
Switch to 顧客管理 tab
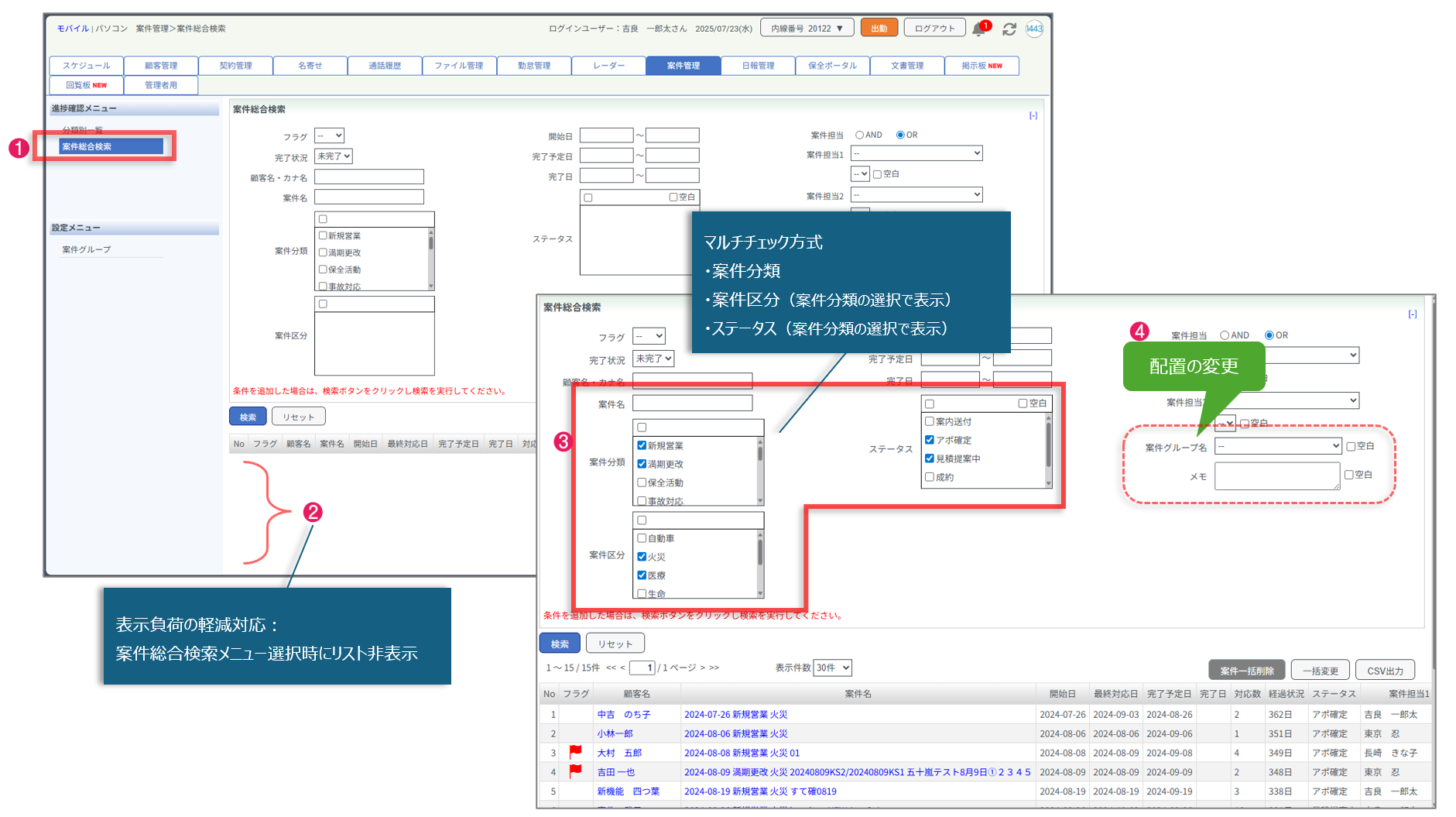coord(161,66)
